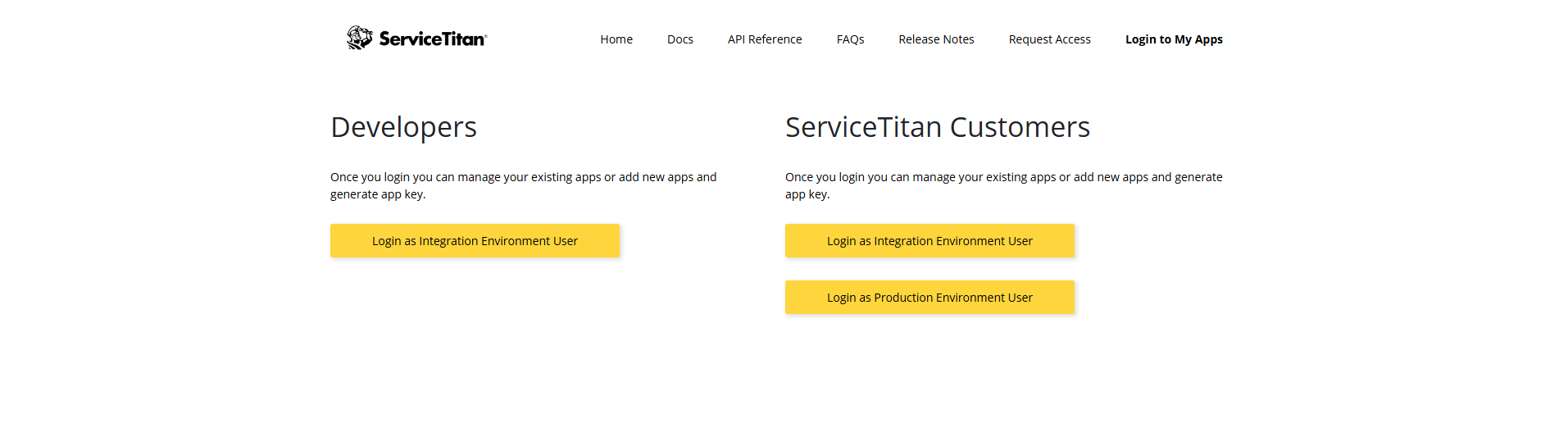Click the ServiceTitan tiger head logo icon
This screenshot has height=437, width=1568.
(x=359, y=38)
